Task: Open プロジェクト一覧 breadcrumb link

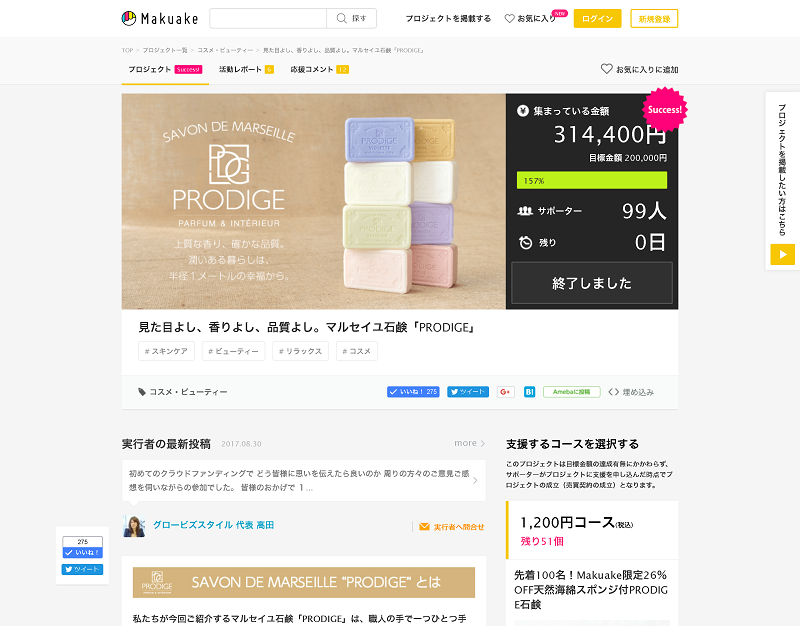Action: (165, 50)
